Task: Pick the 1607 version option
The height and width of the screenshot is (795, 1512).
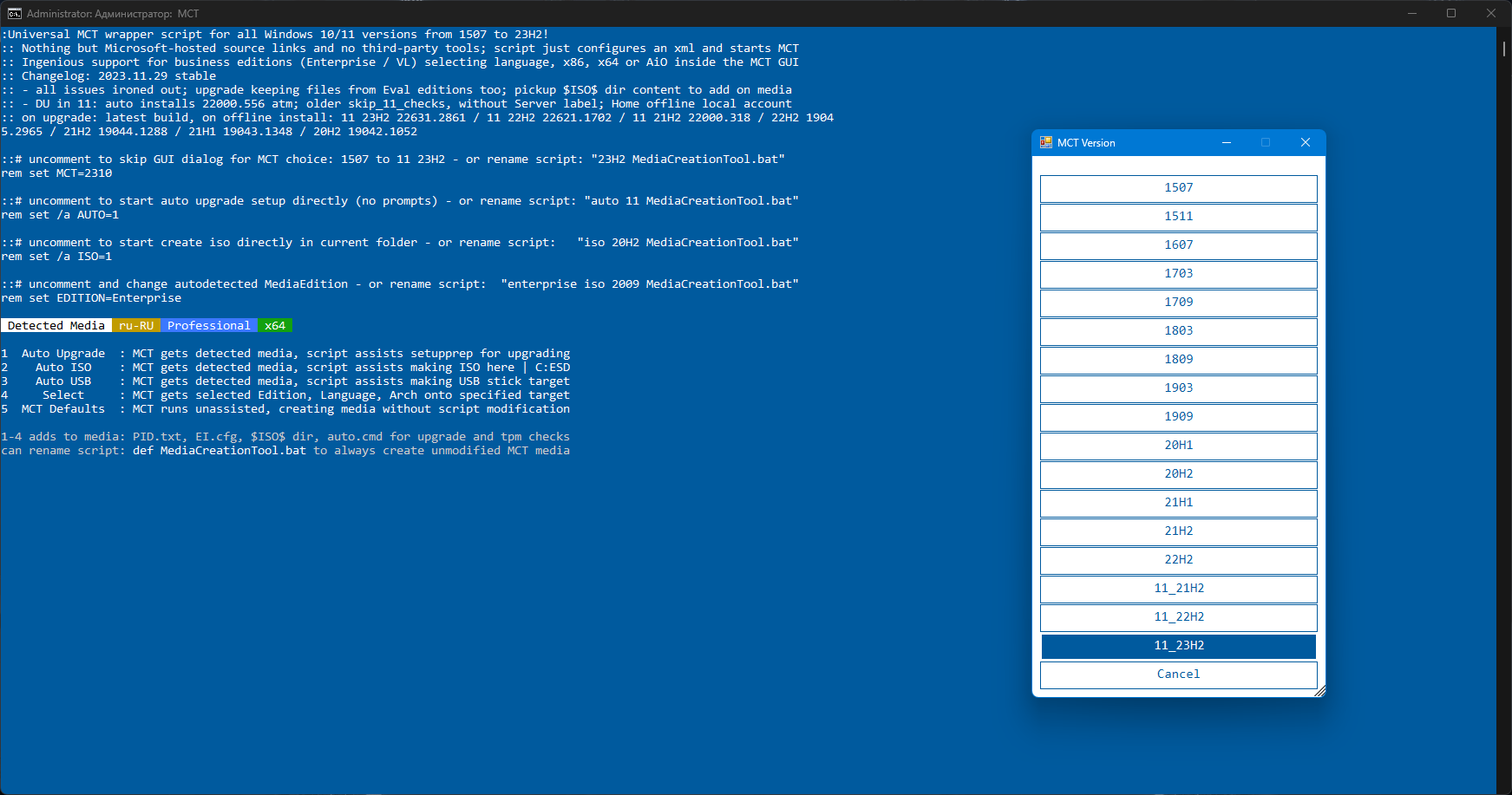Action: click(1178, 245)
